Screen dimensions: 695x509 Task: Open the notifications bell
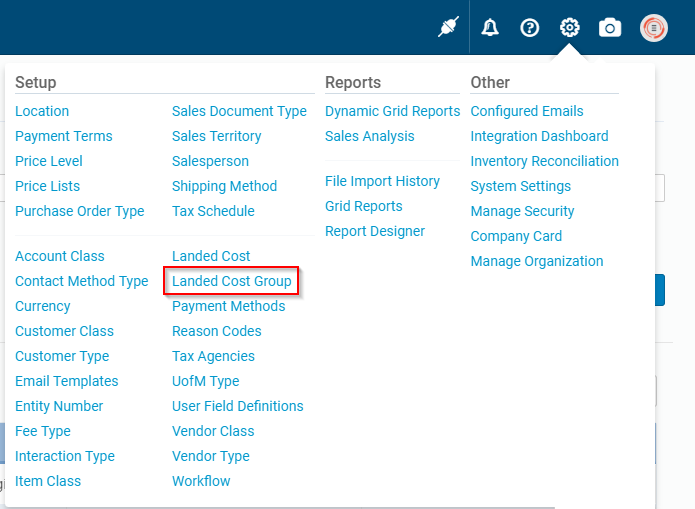tap(490, 28)
